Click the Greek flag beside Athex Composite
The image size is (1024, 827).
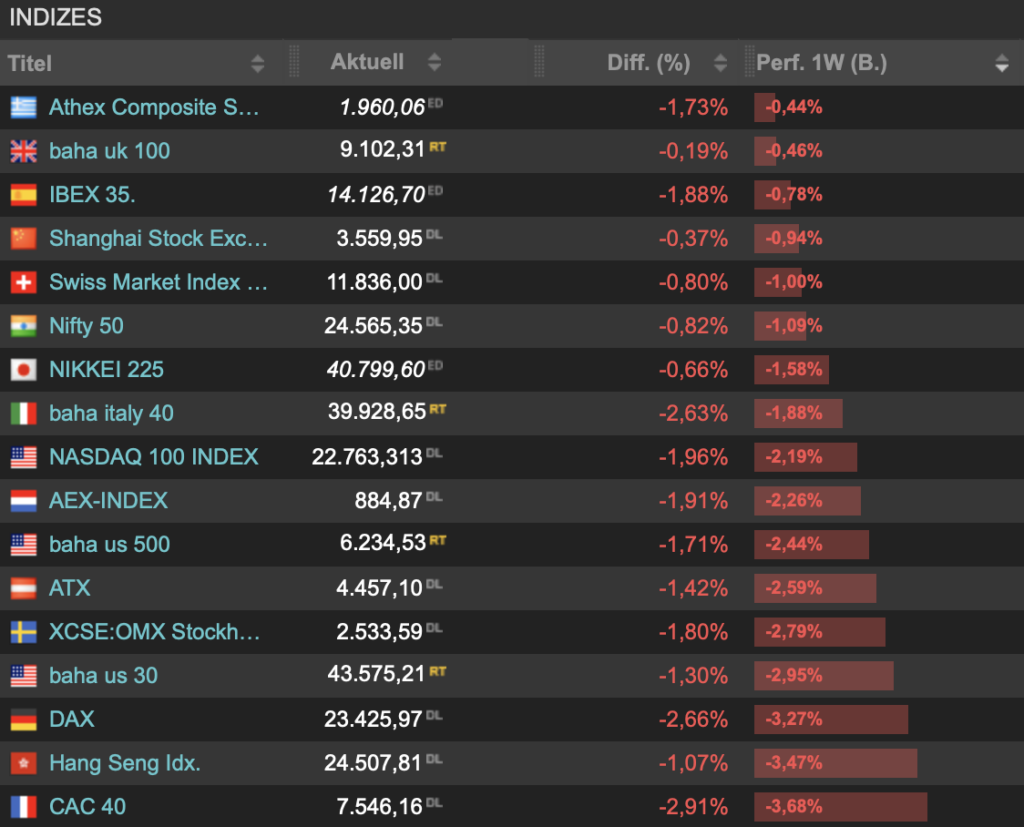24,107
